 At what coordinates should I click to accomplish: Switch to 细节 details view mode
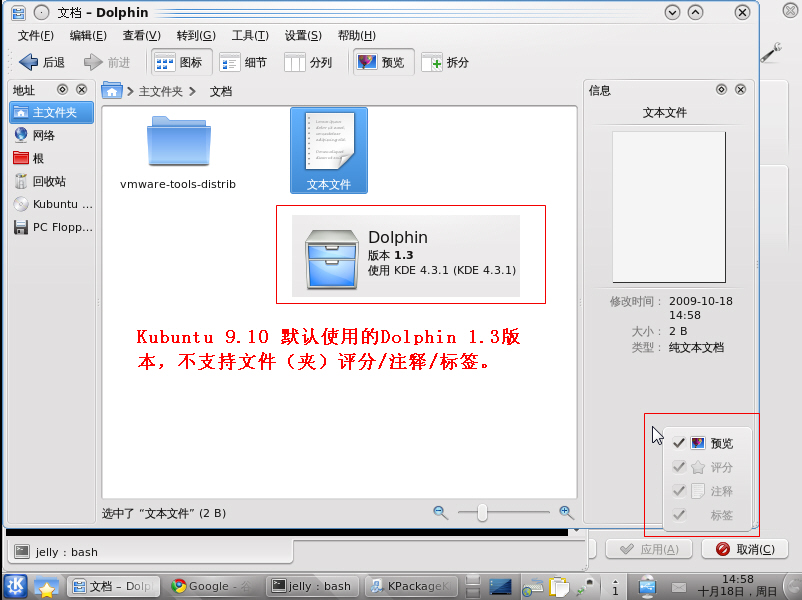243,62
